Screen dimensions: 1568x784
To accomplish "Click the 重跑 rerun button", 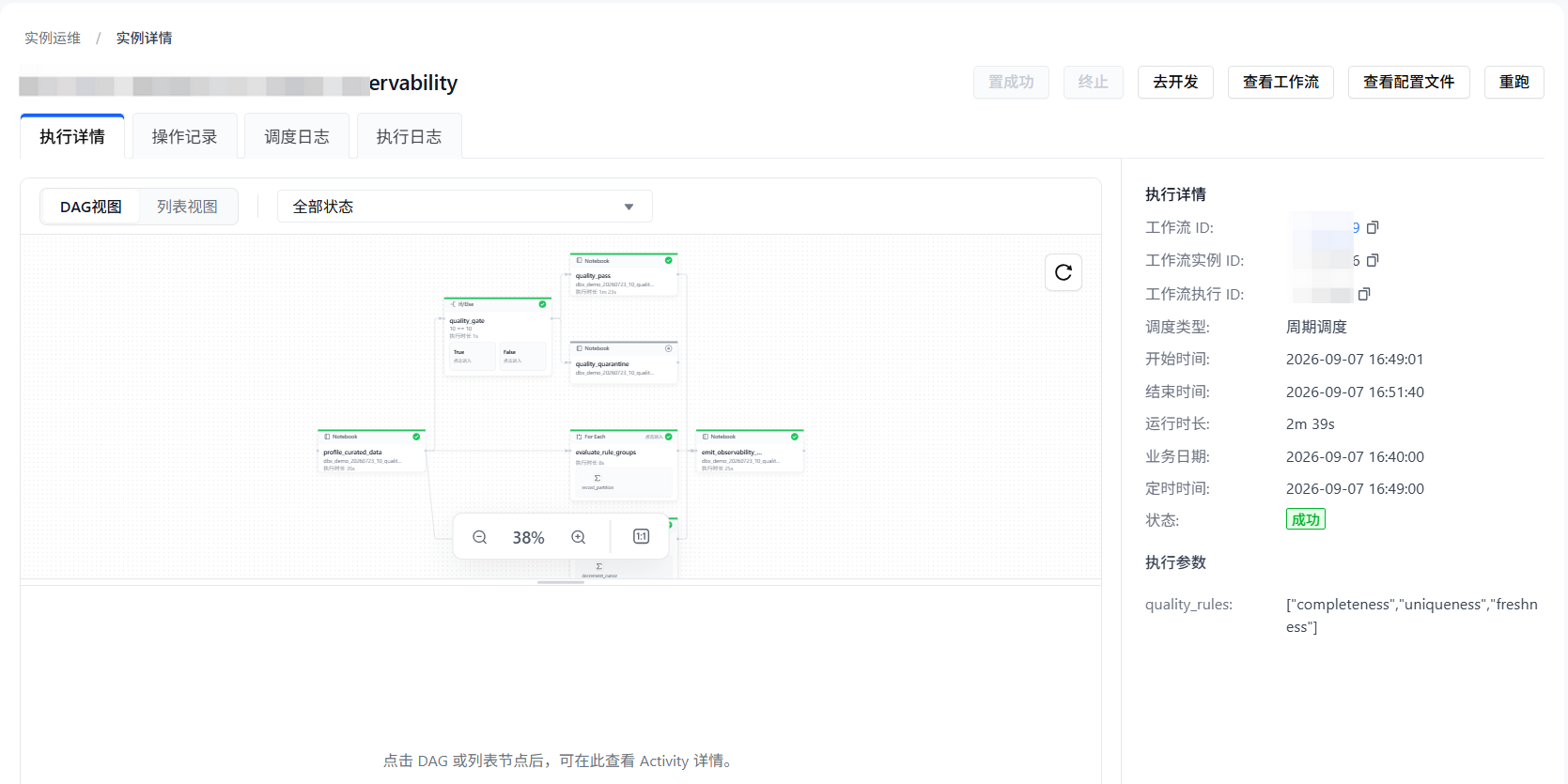I will pyautogui.click(x=1514, y=83).
